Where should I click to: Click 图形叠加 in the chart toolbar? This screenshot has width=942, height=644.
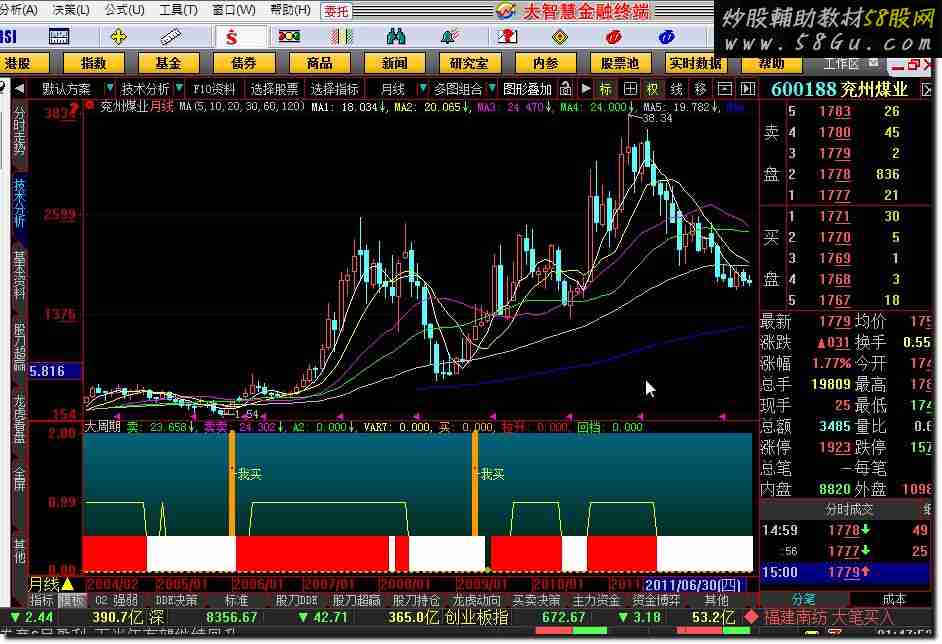527,89
